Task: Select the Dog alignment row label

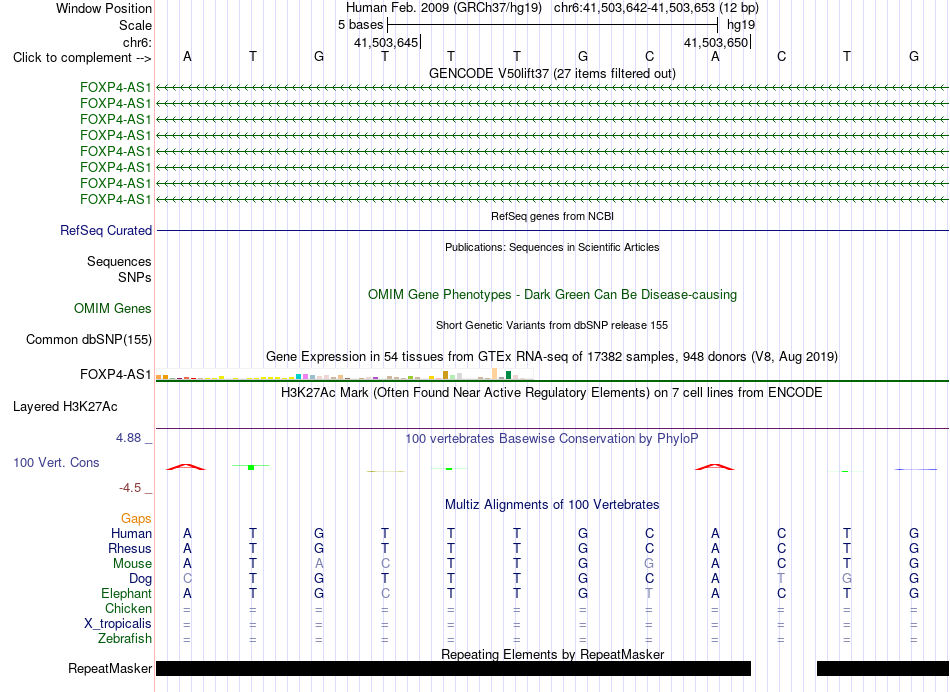Action: [141, 579]
